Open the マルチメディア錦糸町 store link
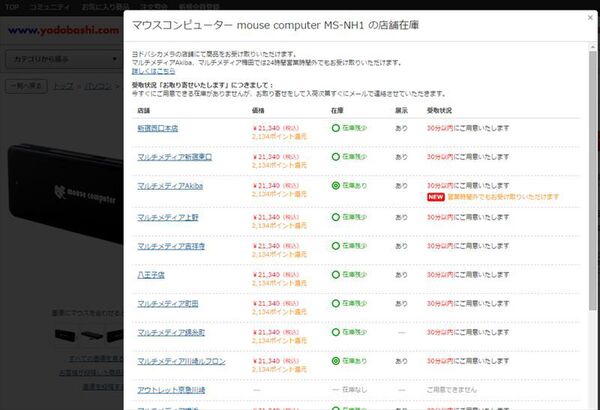 tap(171, 332)
